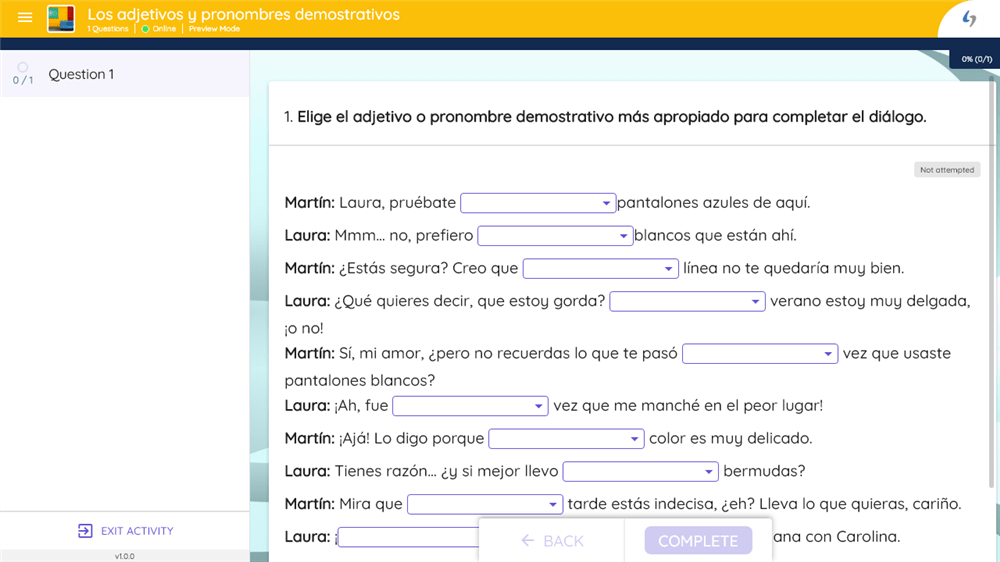Open dropdown before 'línea no te quedaría'

(x=600, y=269)
